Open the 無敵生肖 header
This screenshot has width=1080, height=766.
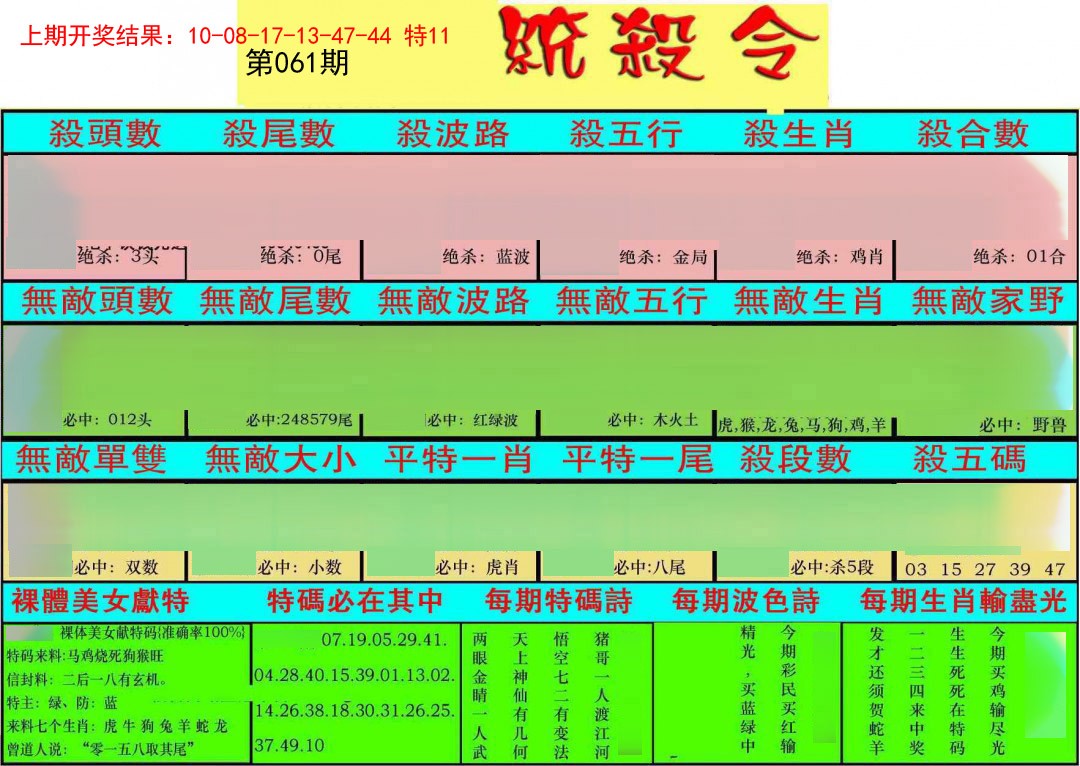click(x=808, y=301)
